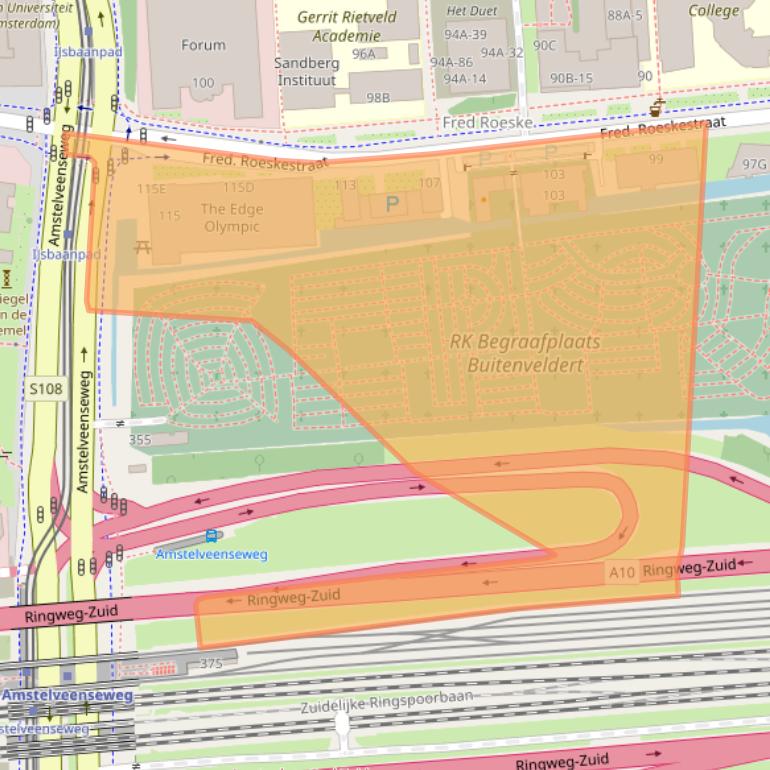Click the brown cafe cup icon
This screenshot has width=770, height=770.
[x=657, y=106]
